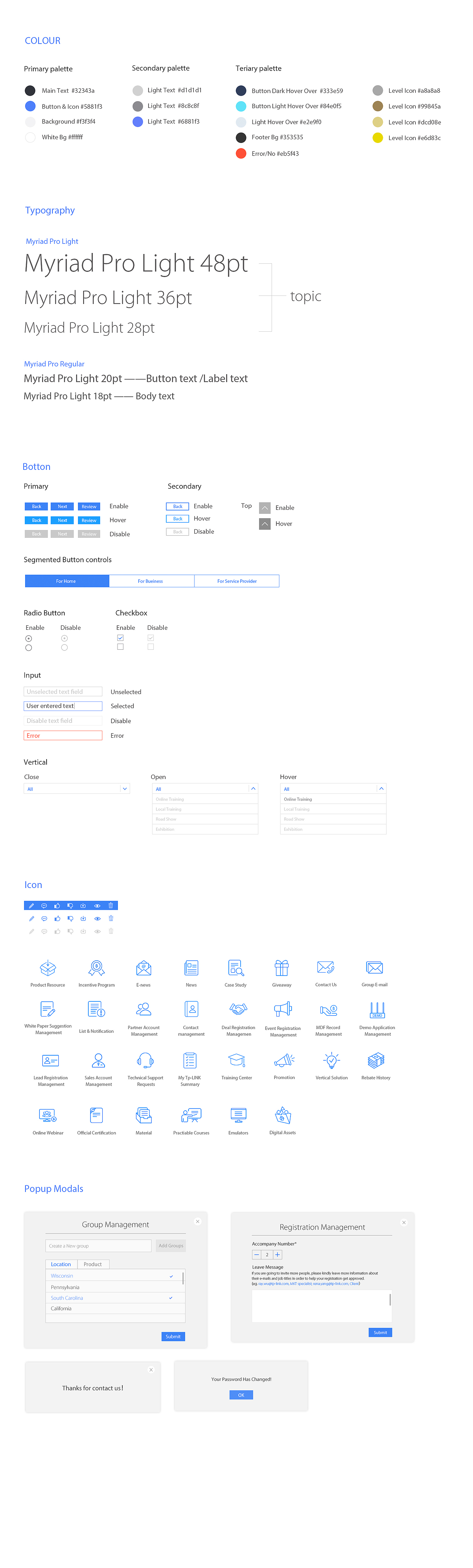Click the Button & Icon #5881f3 swatch
This screenshot has height=1568, width=473.
30,106
